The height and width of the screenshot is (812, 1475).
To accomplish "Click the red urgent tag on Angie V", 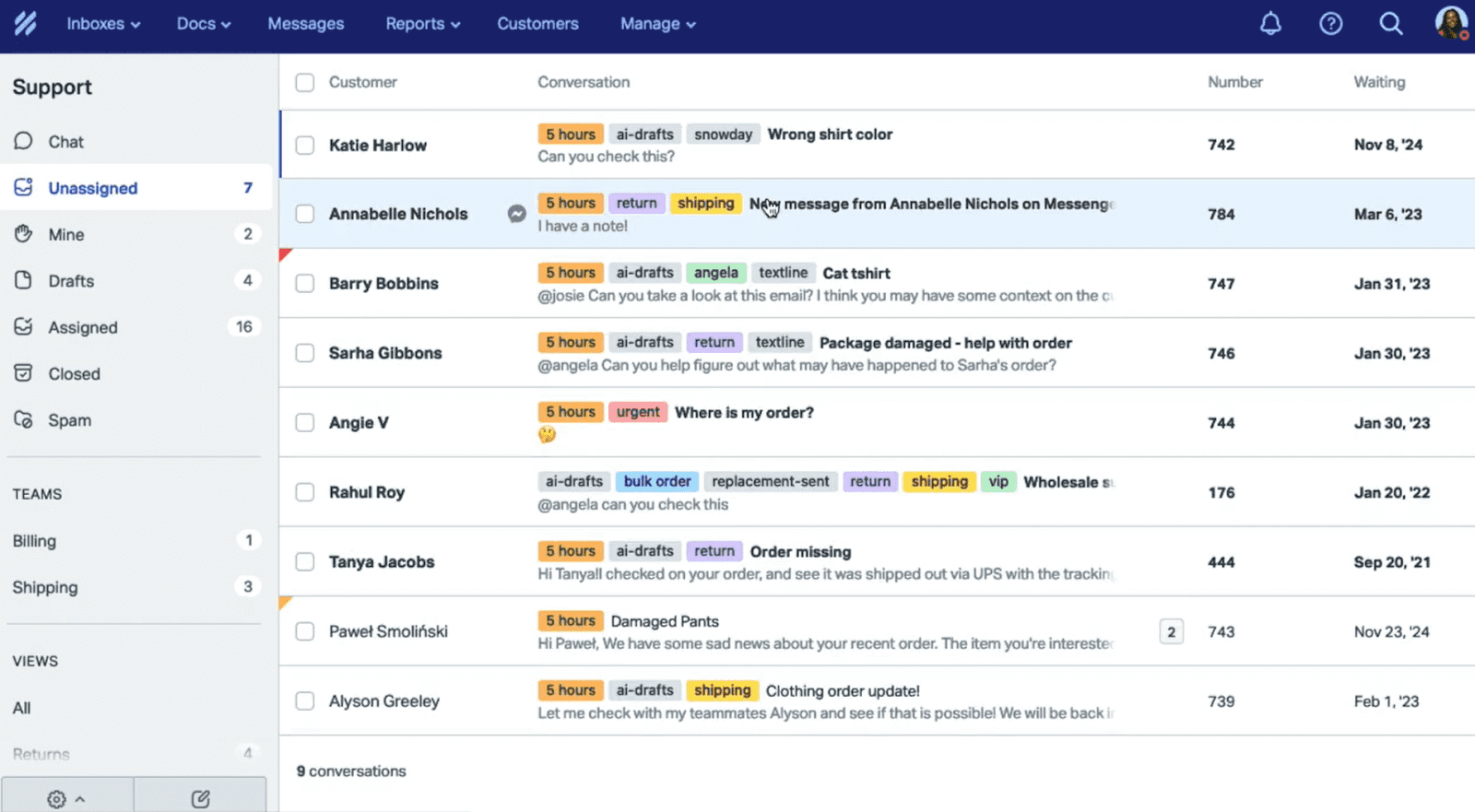I will click(x=638, y=412).
